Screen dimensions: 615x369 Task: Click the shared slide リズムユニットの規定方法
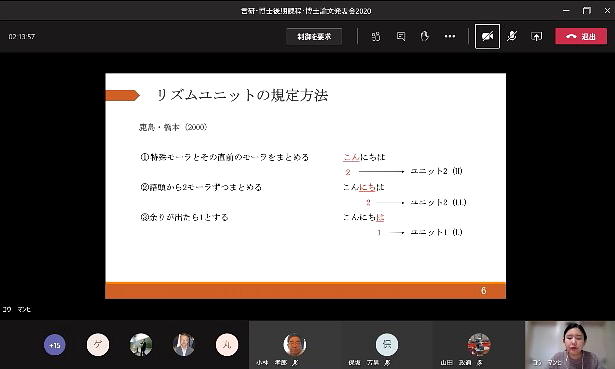[305, 186]
